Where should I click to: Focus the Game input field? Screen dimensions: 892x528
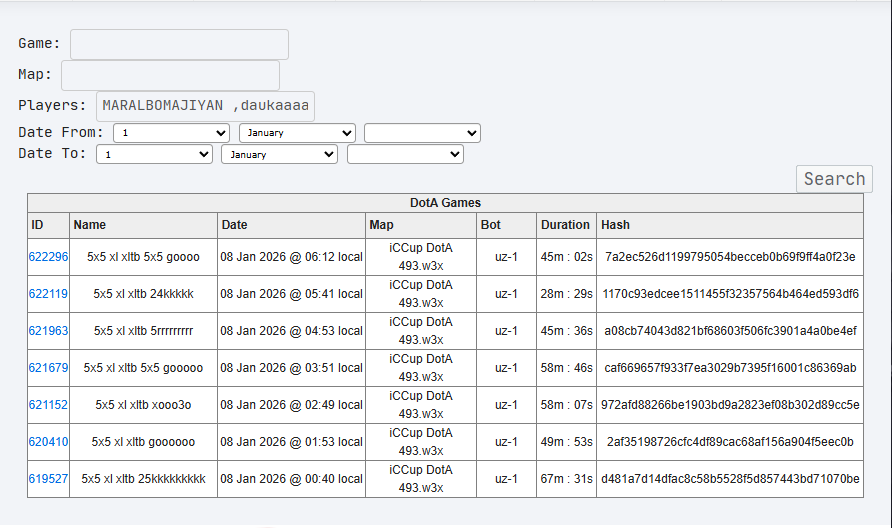pos(179,44)
